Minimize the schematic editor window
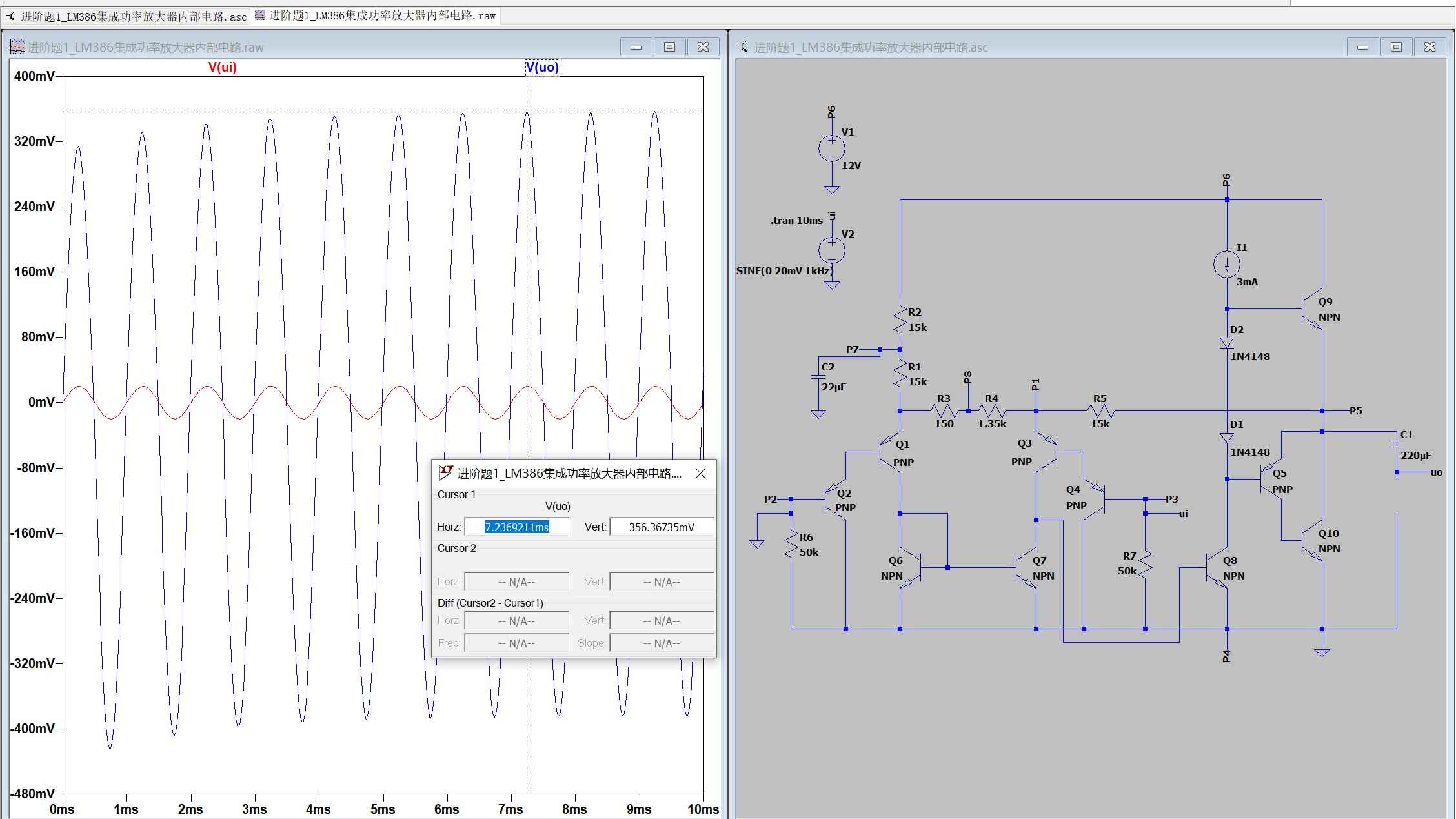The image size is (1456, 819). (1362, 47)
